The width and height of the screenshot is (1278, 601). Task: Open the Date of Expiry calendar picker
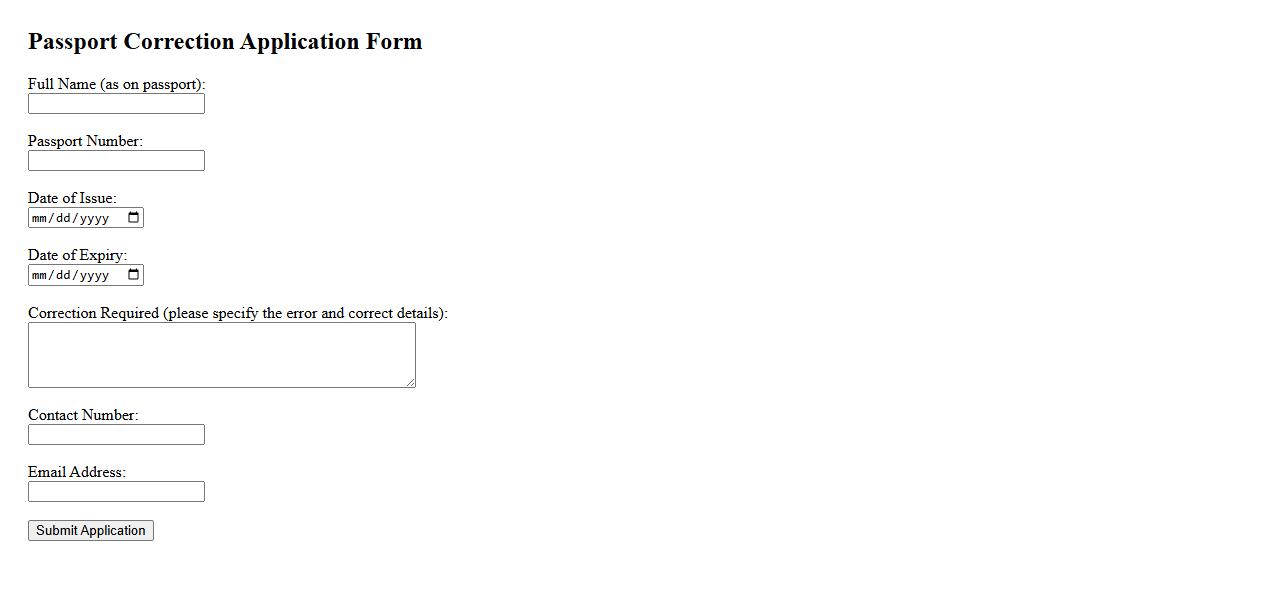(134, 275)
